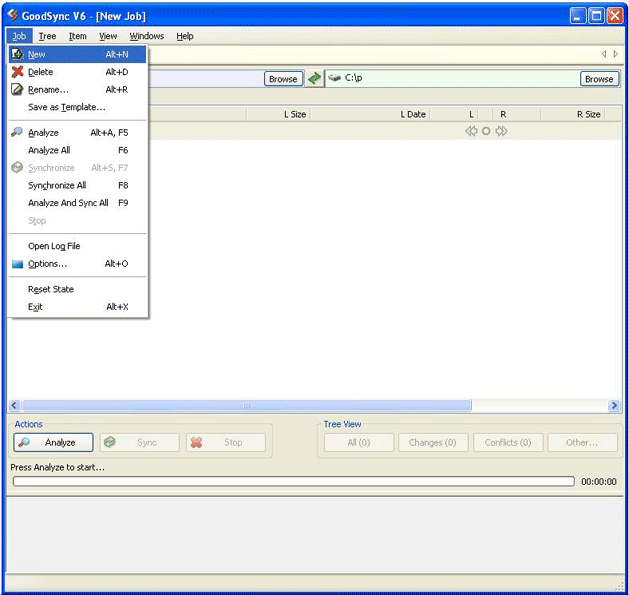629x595 pixels.
Task: Choose New from the Job menu
Action: [77, 55]
